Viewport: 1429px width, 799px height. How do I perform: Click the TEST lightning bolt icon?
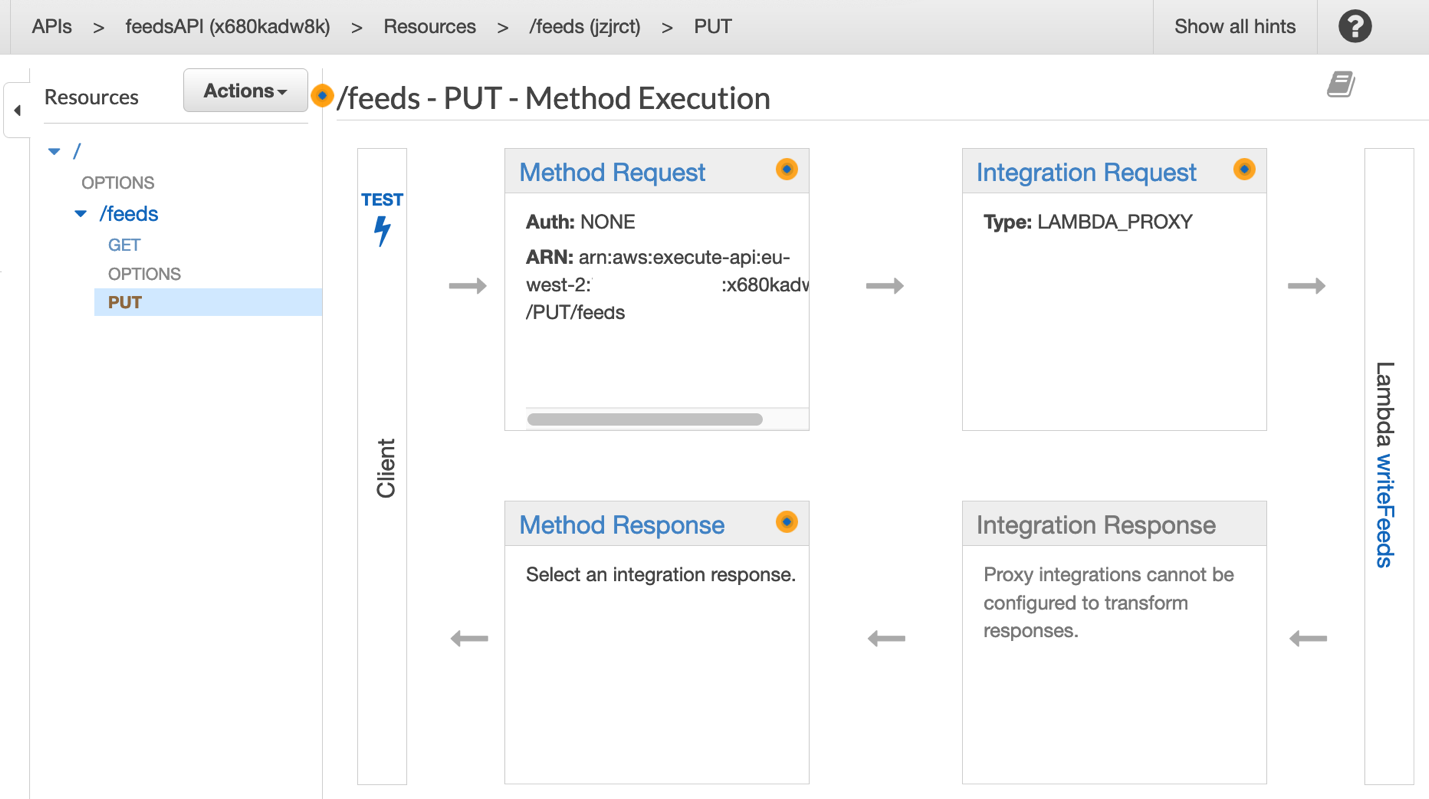point(382,231)
